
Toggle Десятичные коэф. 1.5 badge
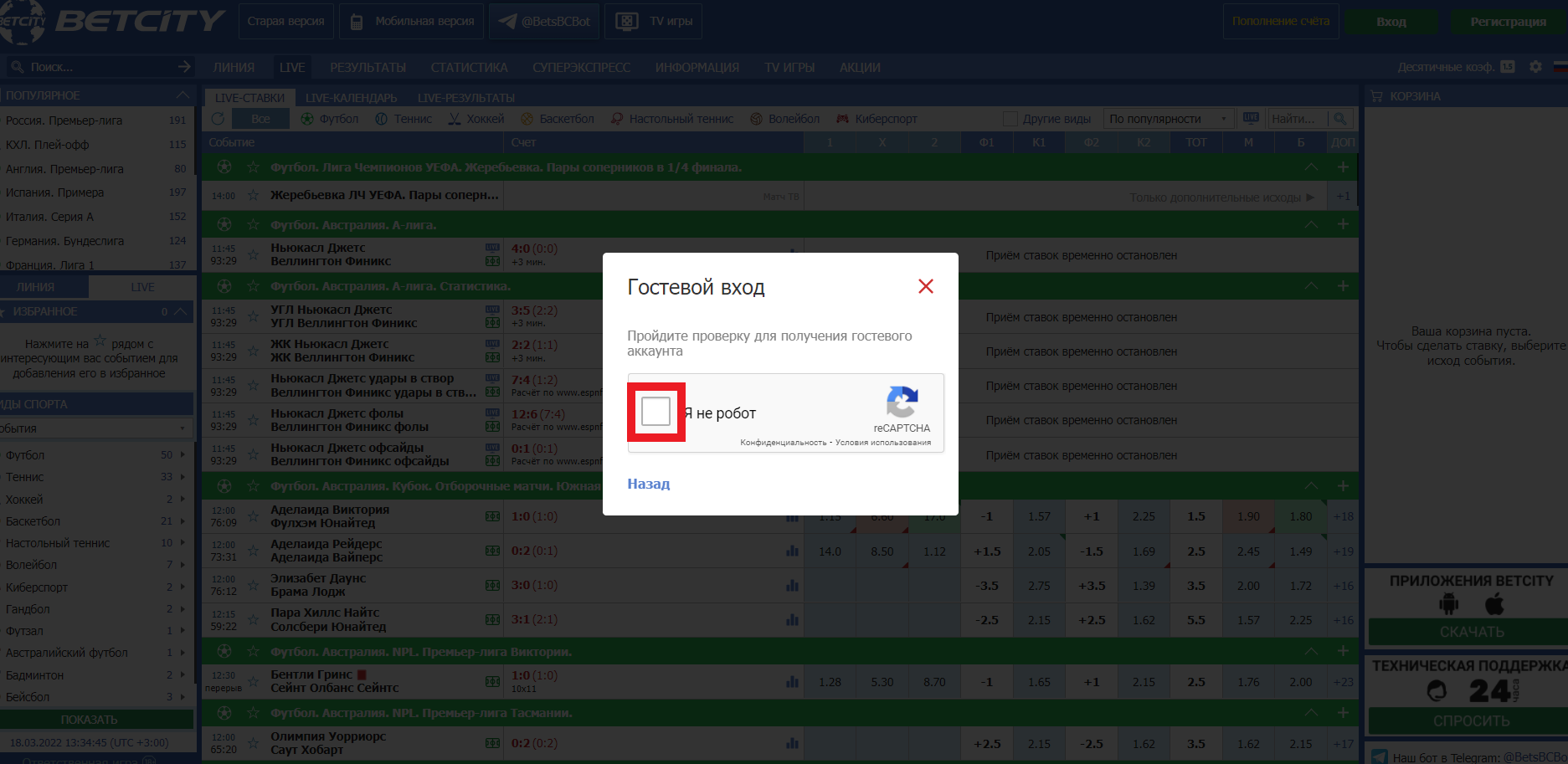click(x=1508, y=67)
